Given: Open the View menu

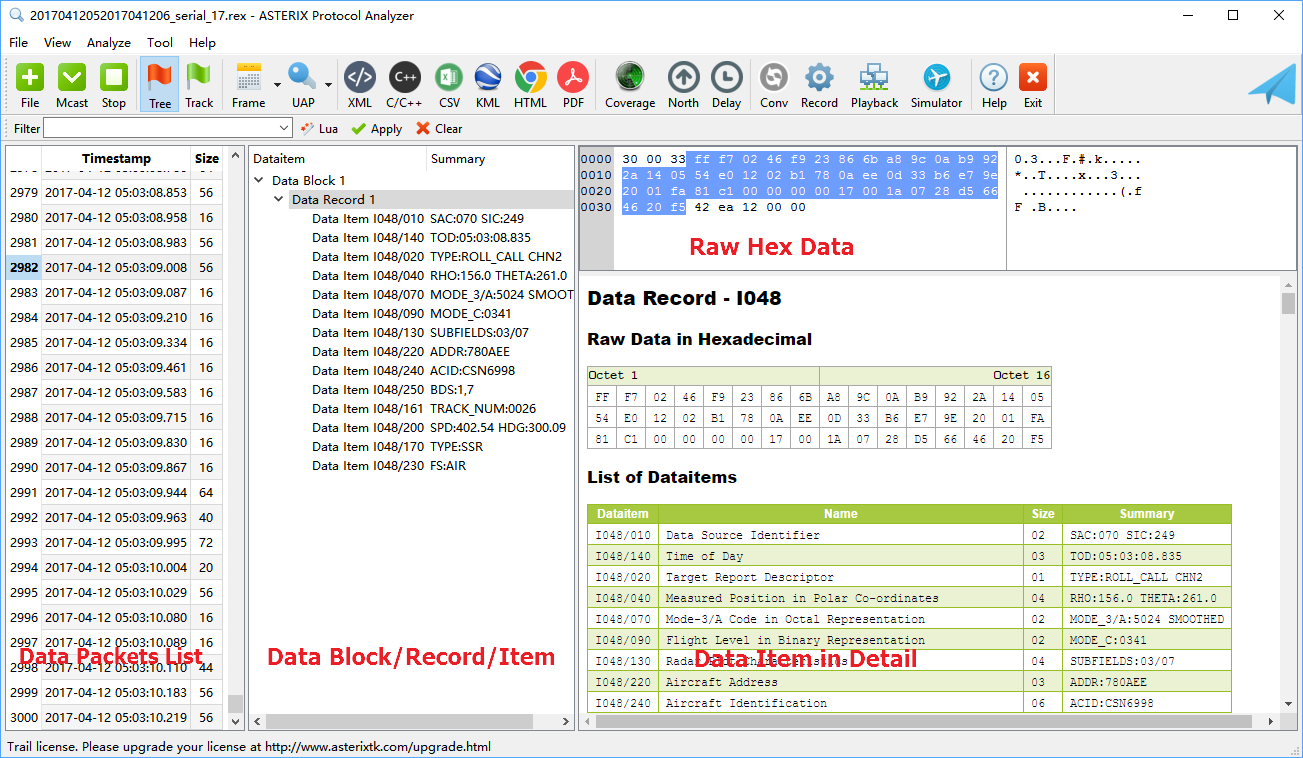Looking at the screenshot, I should click(x=57, y=43).
